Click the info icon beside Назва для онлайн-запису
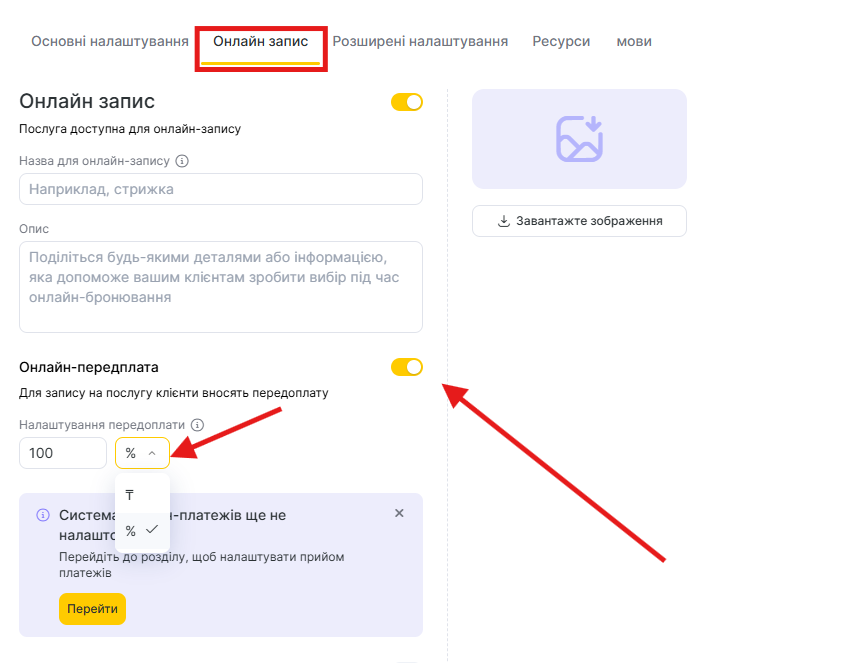The width and height of the screenshot is (846, 663). point(182,161)
